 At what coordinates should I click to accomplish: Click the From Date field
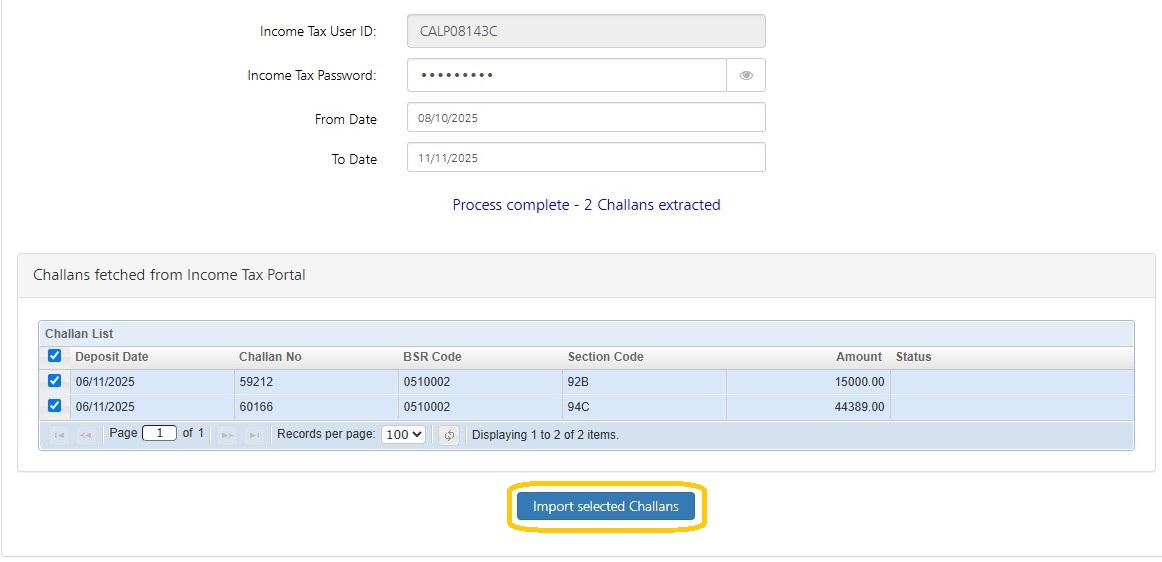[586, 118]
